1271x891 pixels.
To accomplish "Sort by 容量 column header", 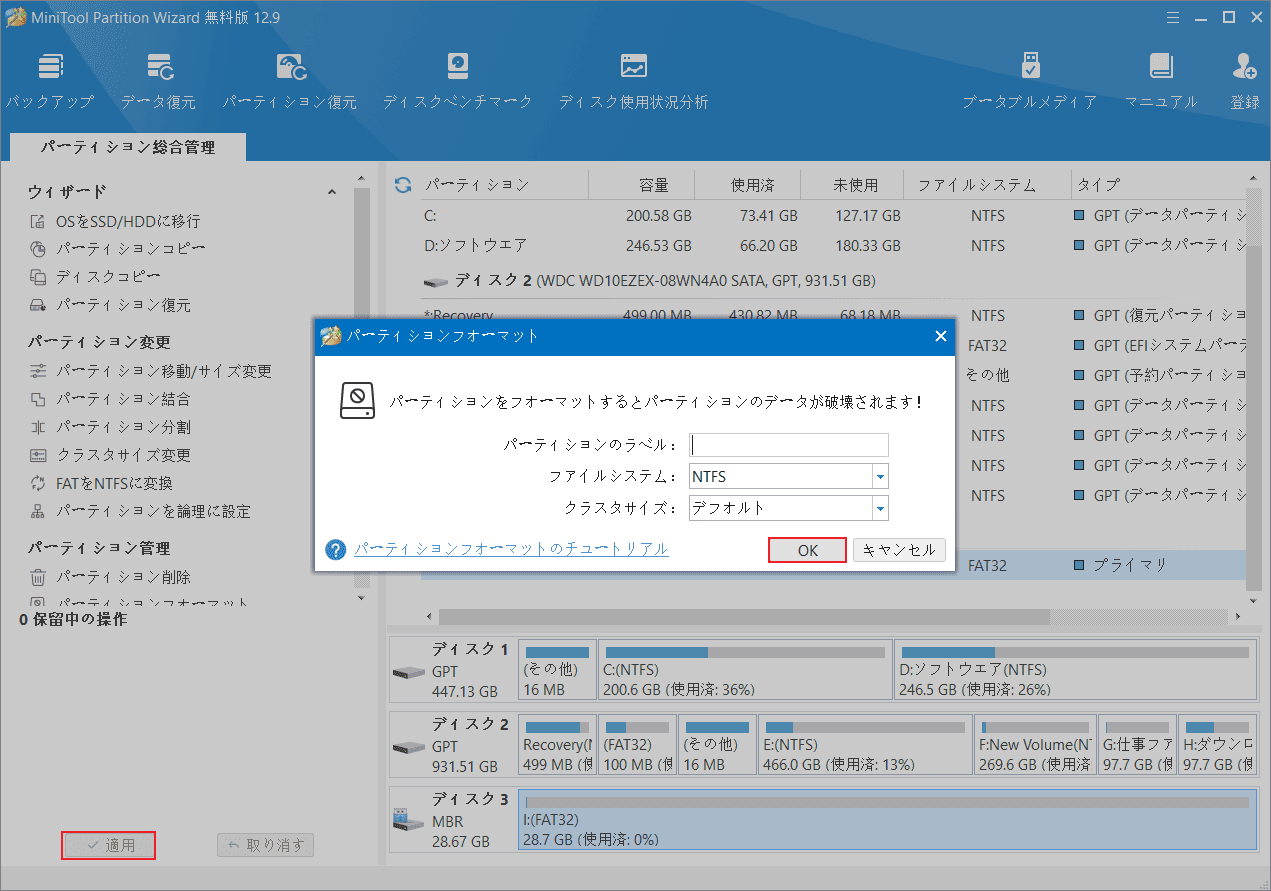I will pos(654,185).
